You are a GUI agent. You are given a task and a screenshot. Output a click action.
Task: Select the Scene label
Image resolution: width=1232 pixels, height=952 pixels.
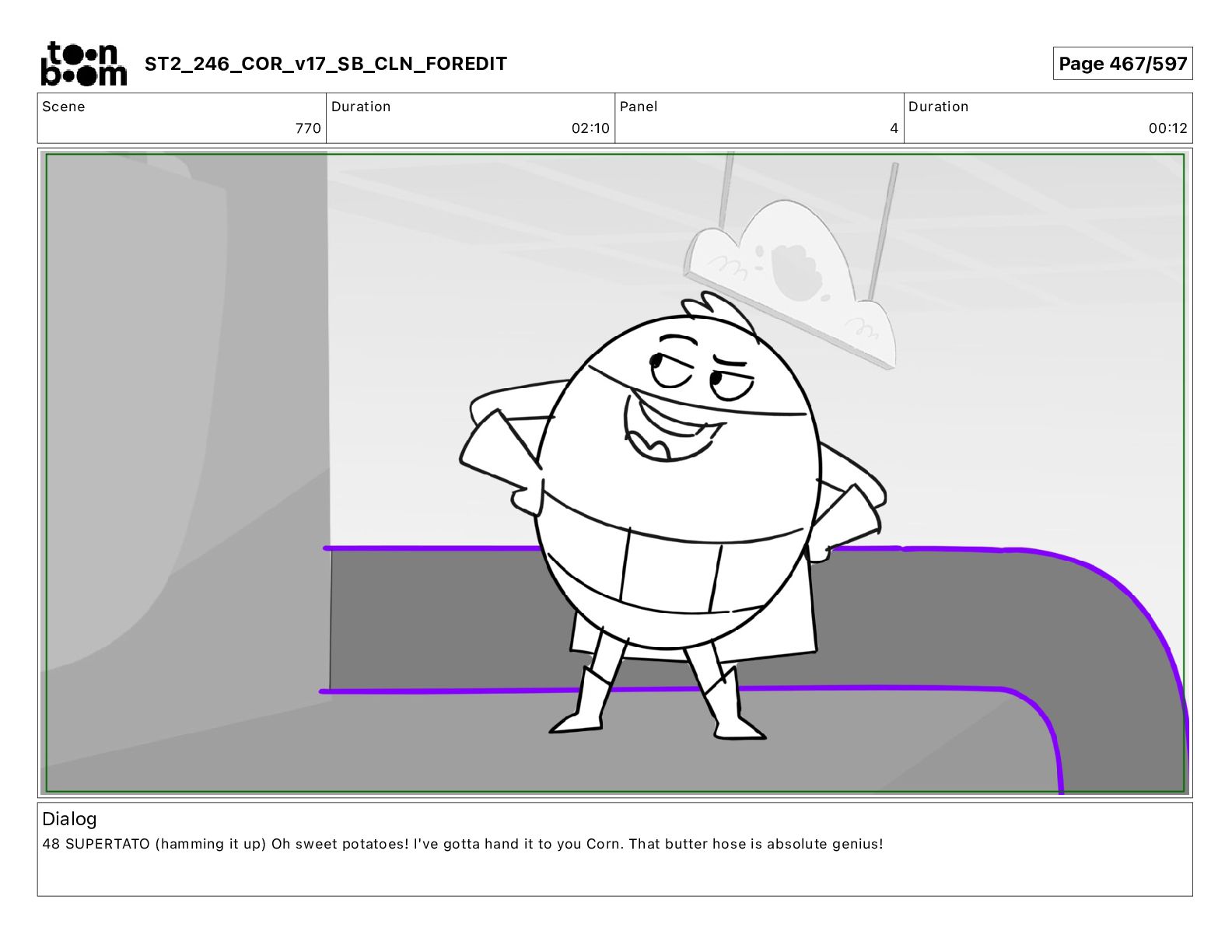pyautogui.click(x=64, y=107)
